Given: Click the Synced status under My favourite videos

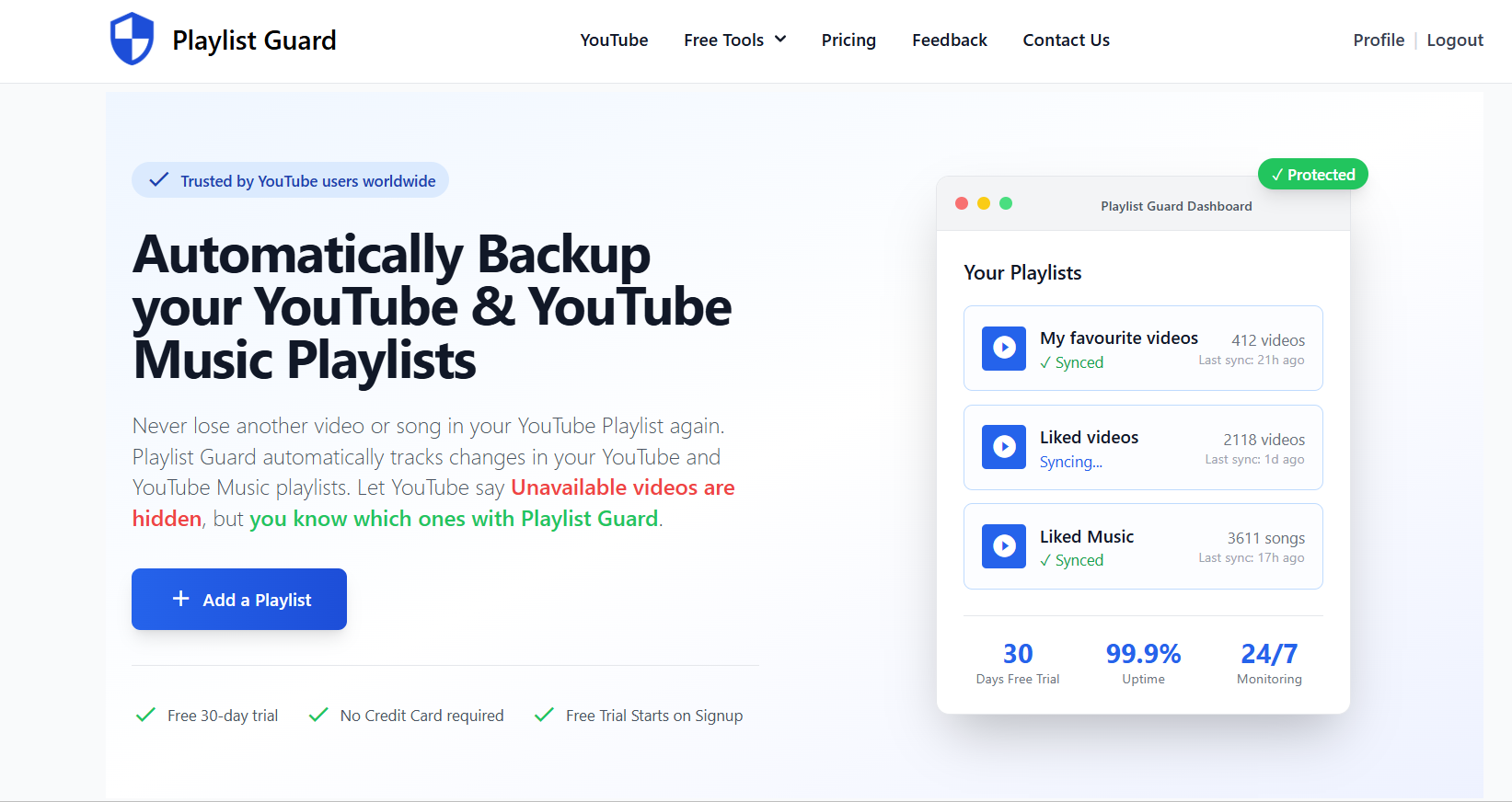Looking at the screenshot, I should coord(1071,362).
